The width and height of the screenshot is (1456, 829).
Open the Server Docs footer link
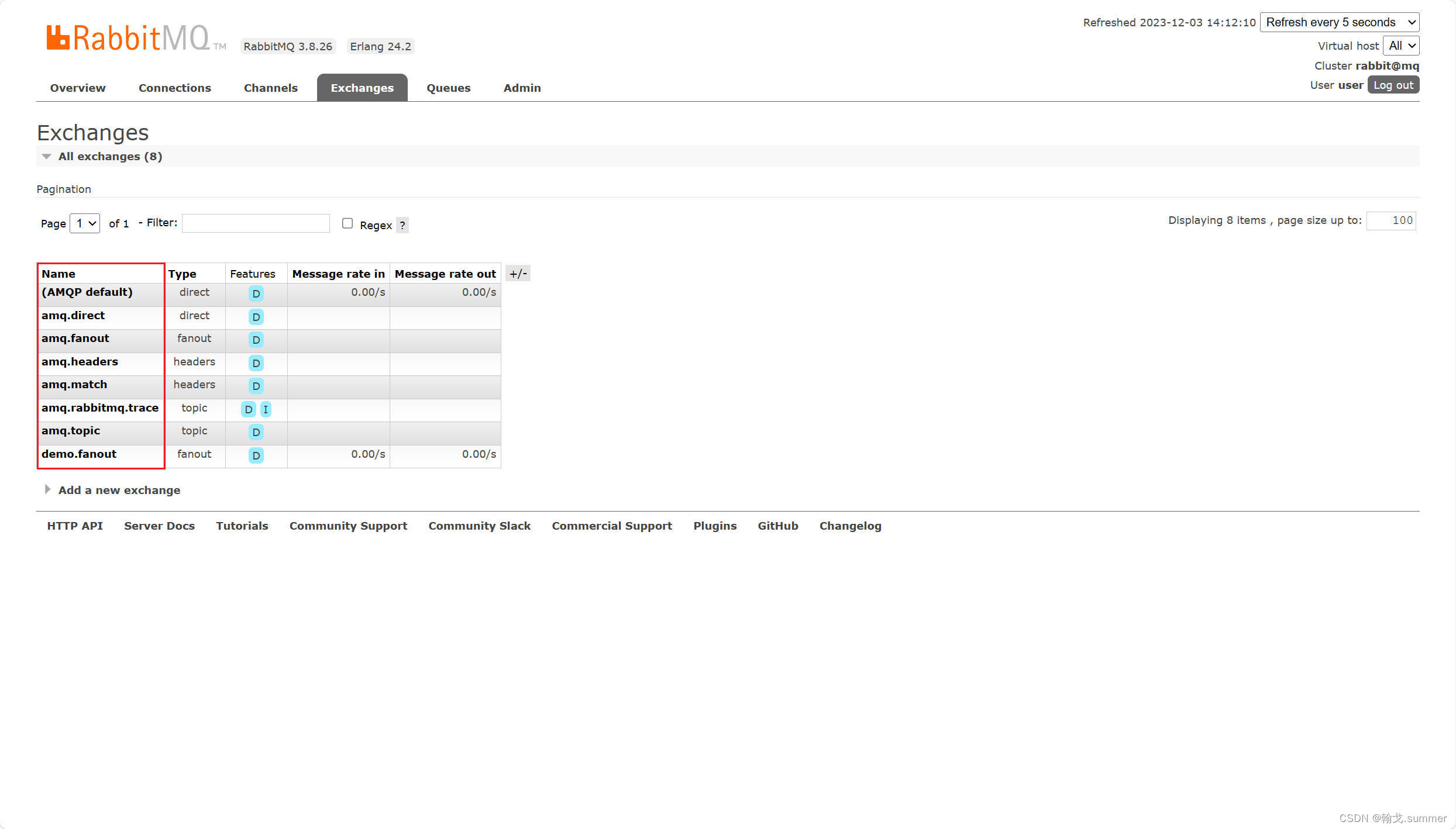pos(159,526)
